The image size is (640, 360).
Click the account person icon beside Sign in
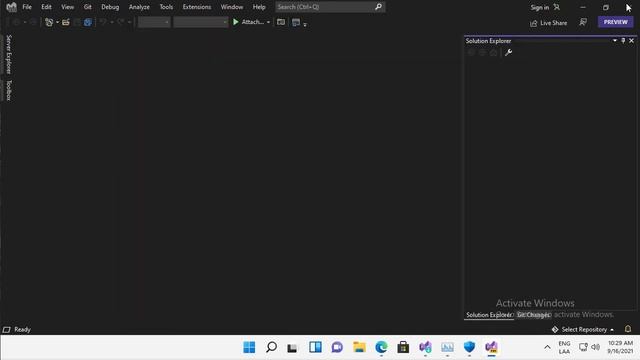point(557,7)
